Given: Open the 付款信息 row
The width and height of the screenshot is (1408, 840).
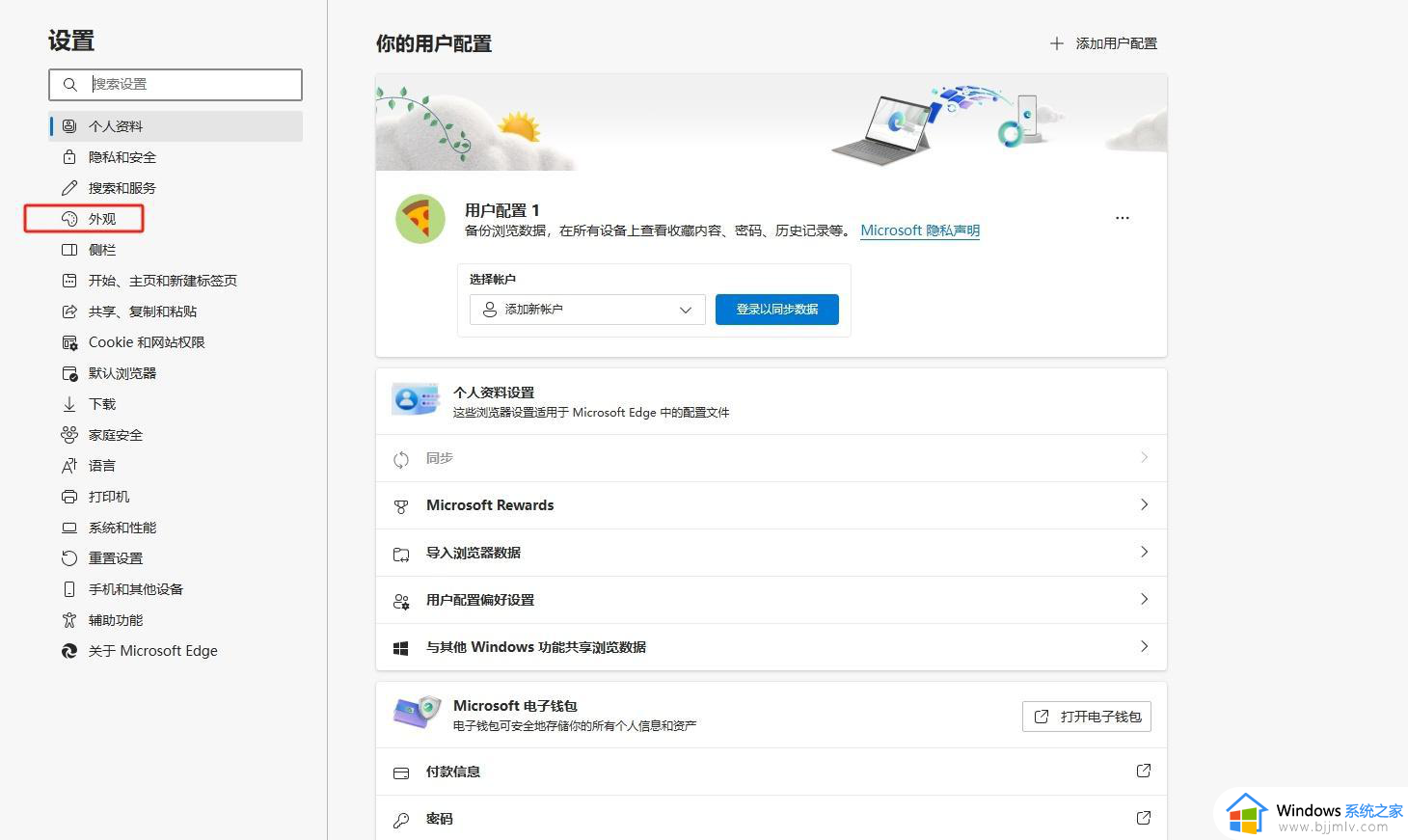Looking at the screenshot, I should coord(772,772).
